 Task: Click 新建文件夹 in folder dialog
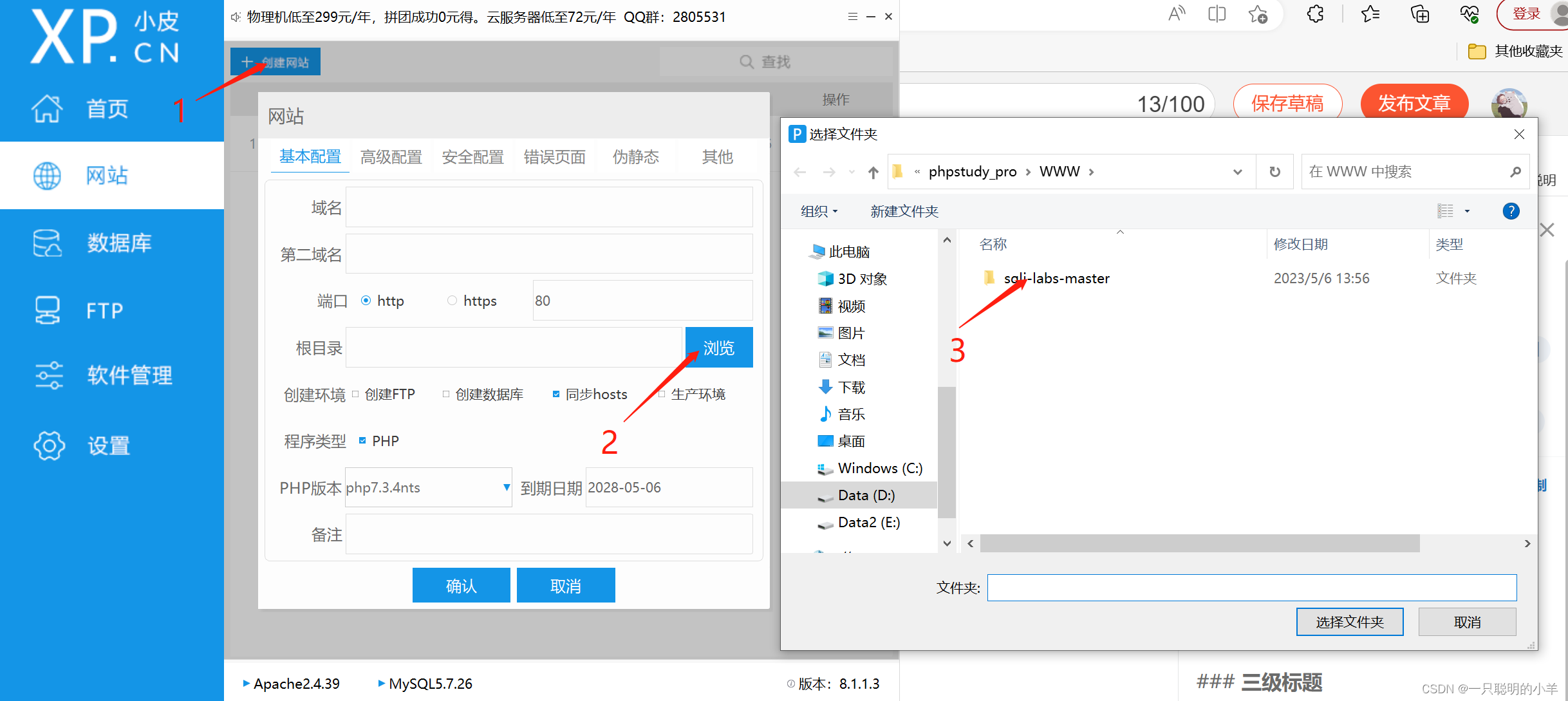coord(904,211)
